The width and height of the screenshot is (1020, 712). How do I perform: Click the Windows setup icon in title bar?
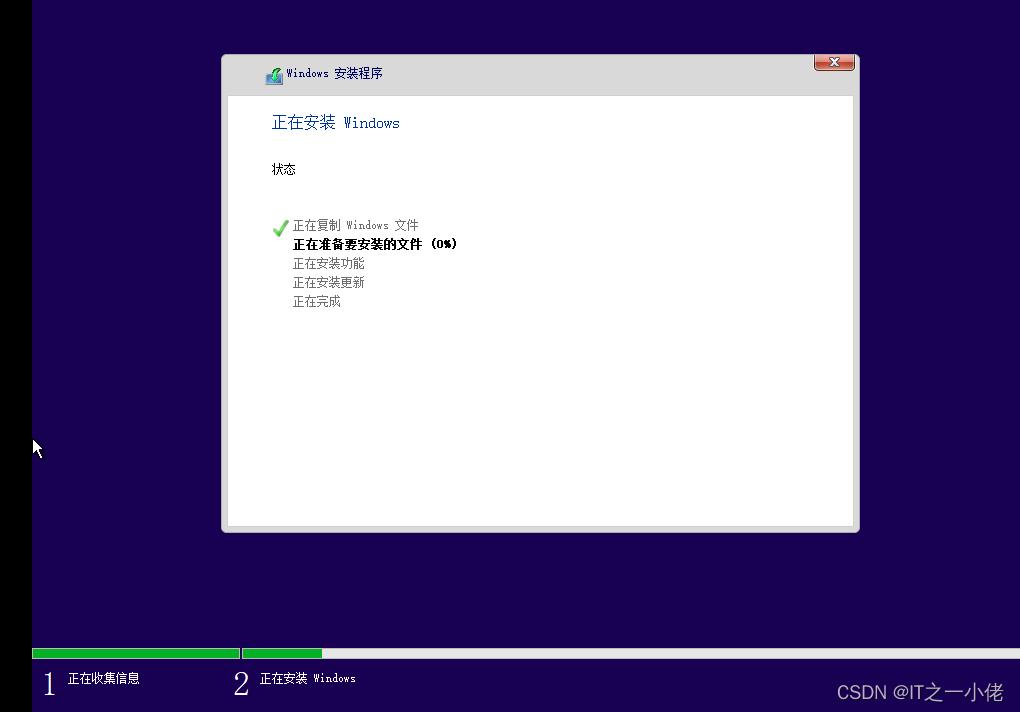tap(274, 76)
